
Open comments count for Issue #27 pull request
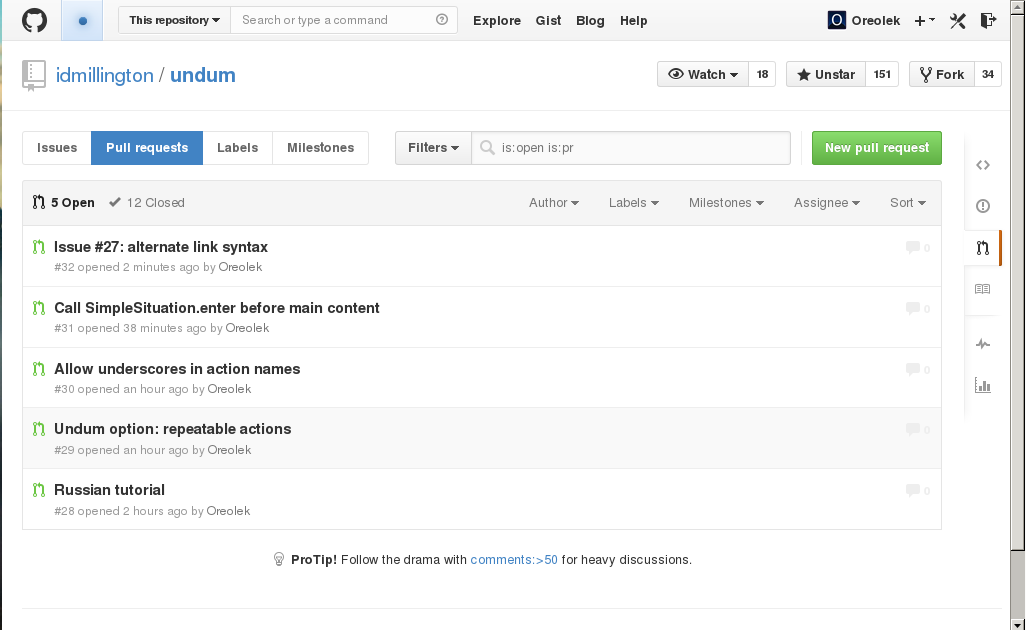[x=918, y=247]
